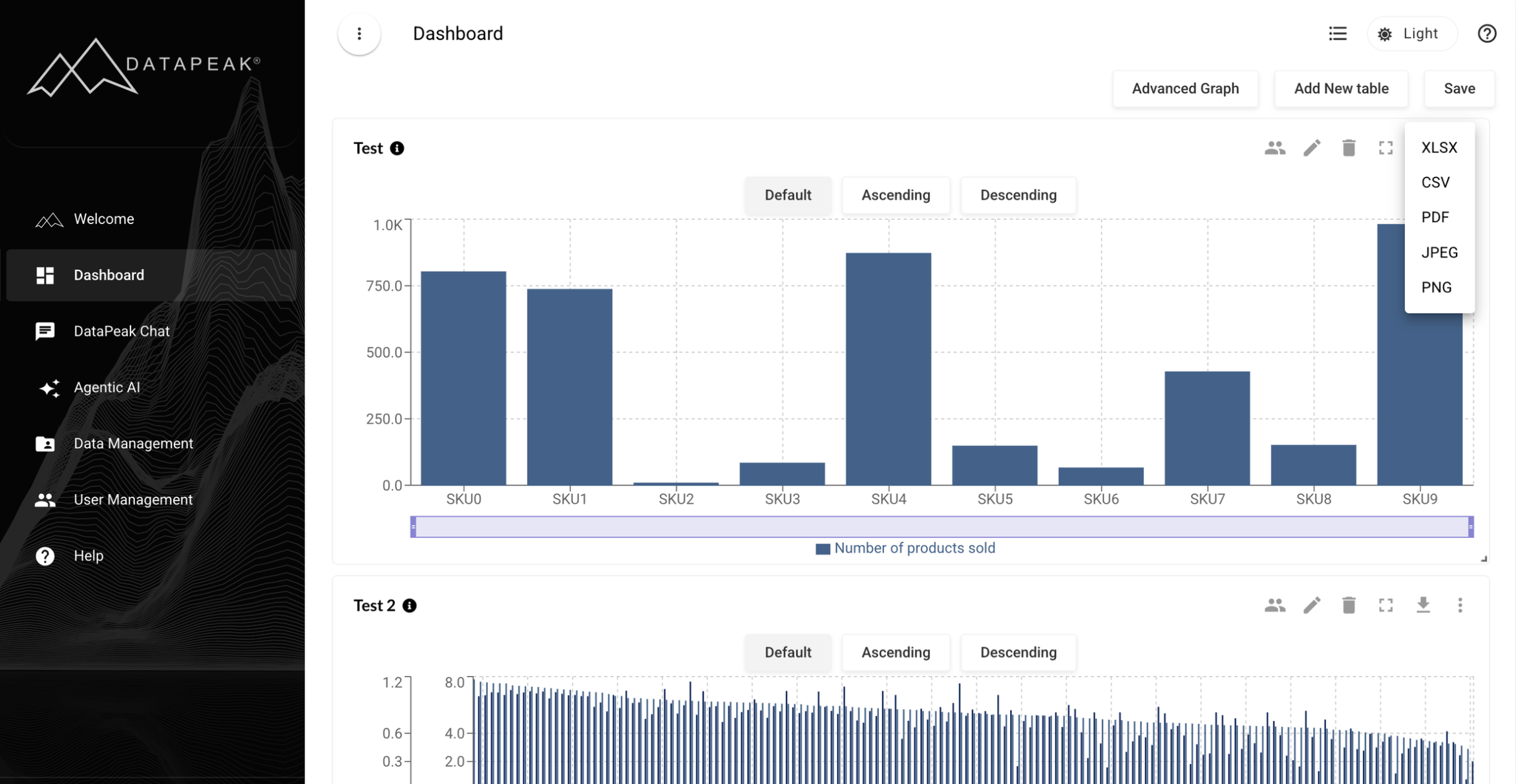The height and width of the screenshot is (784, 1516).
Task: Click the SKU5 x-axis label
Action: 995,499
